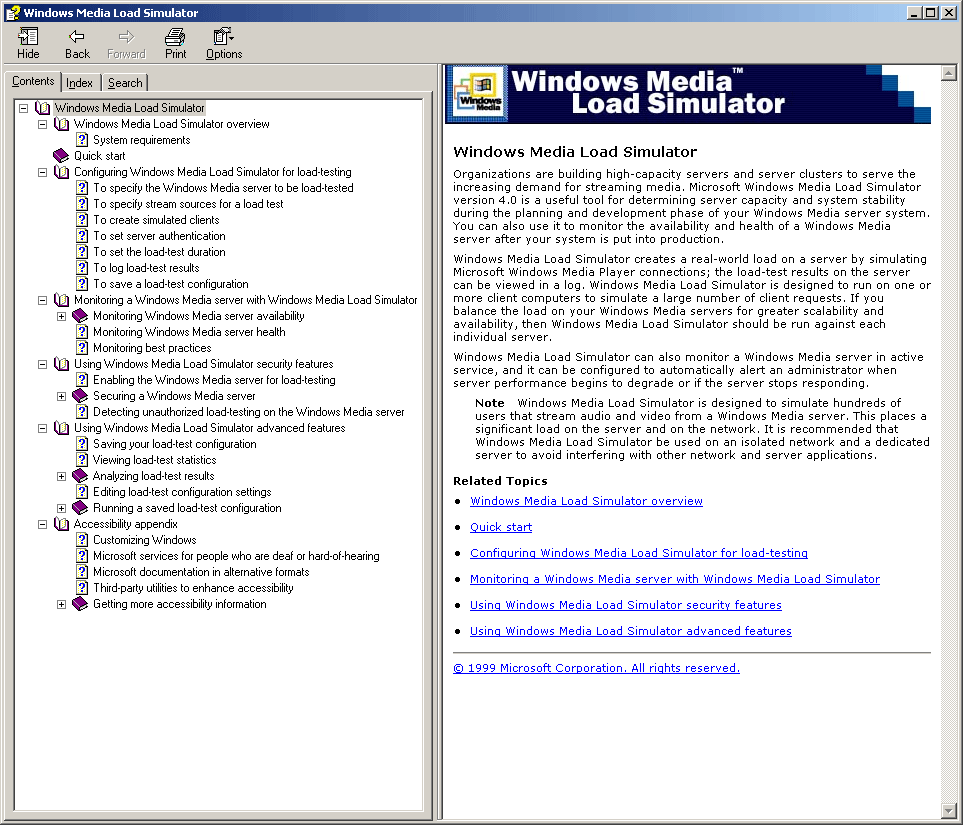The height and width of the screenshot is (825, 963).
Task: Click the question icon beside Customizing Windows
Action: coord(82,540)
